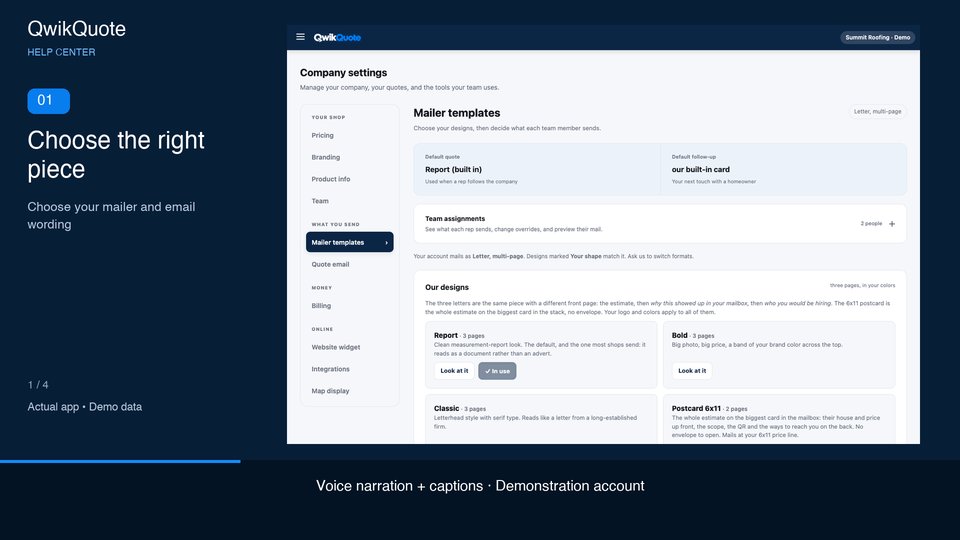Open Billing under Money
Viewport: 960px width, 540px height.
(321, 306)
